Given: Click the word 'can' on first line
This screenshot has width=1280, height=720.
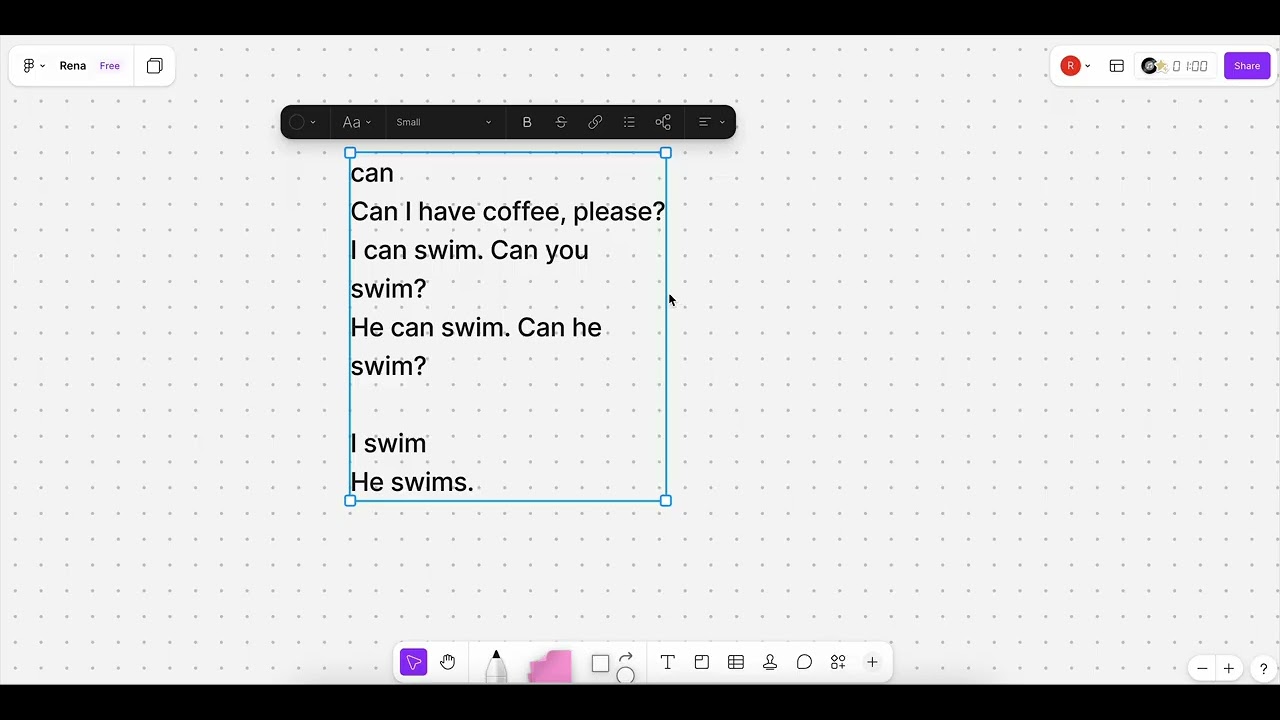Looking at the screenshot, I should (x=372, y=174).
